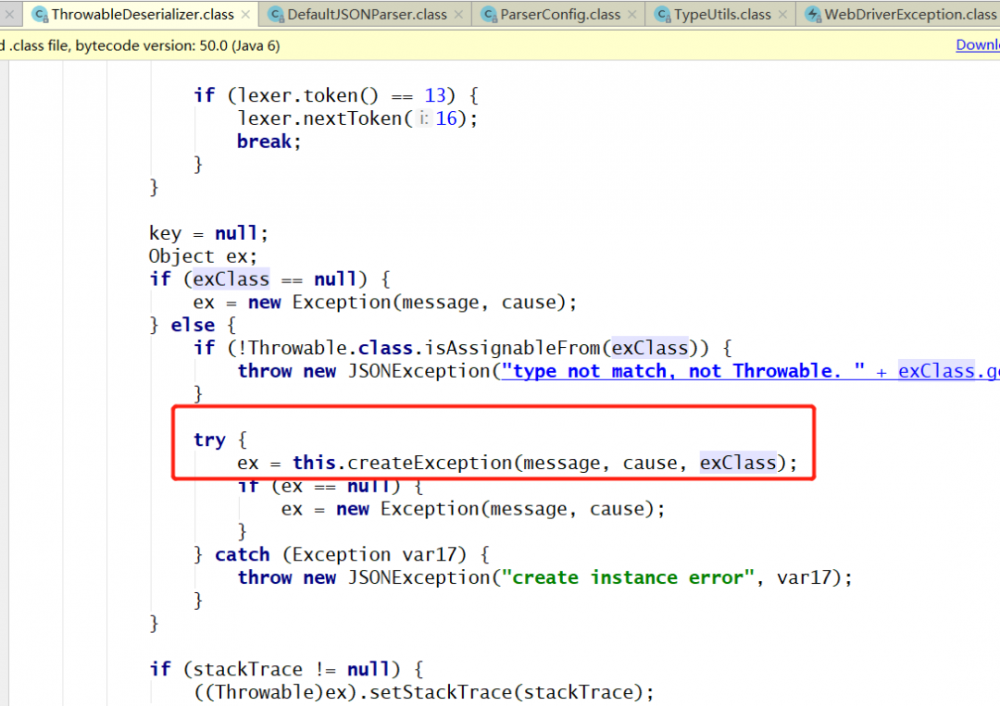This screenshot has height=706, width=1000.
Task: Click the class icon on ThrowableDeserializer.class tab
Action: coord(40,15)
